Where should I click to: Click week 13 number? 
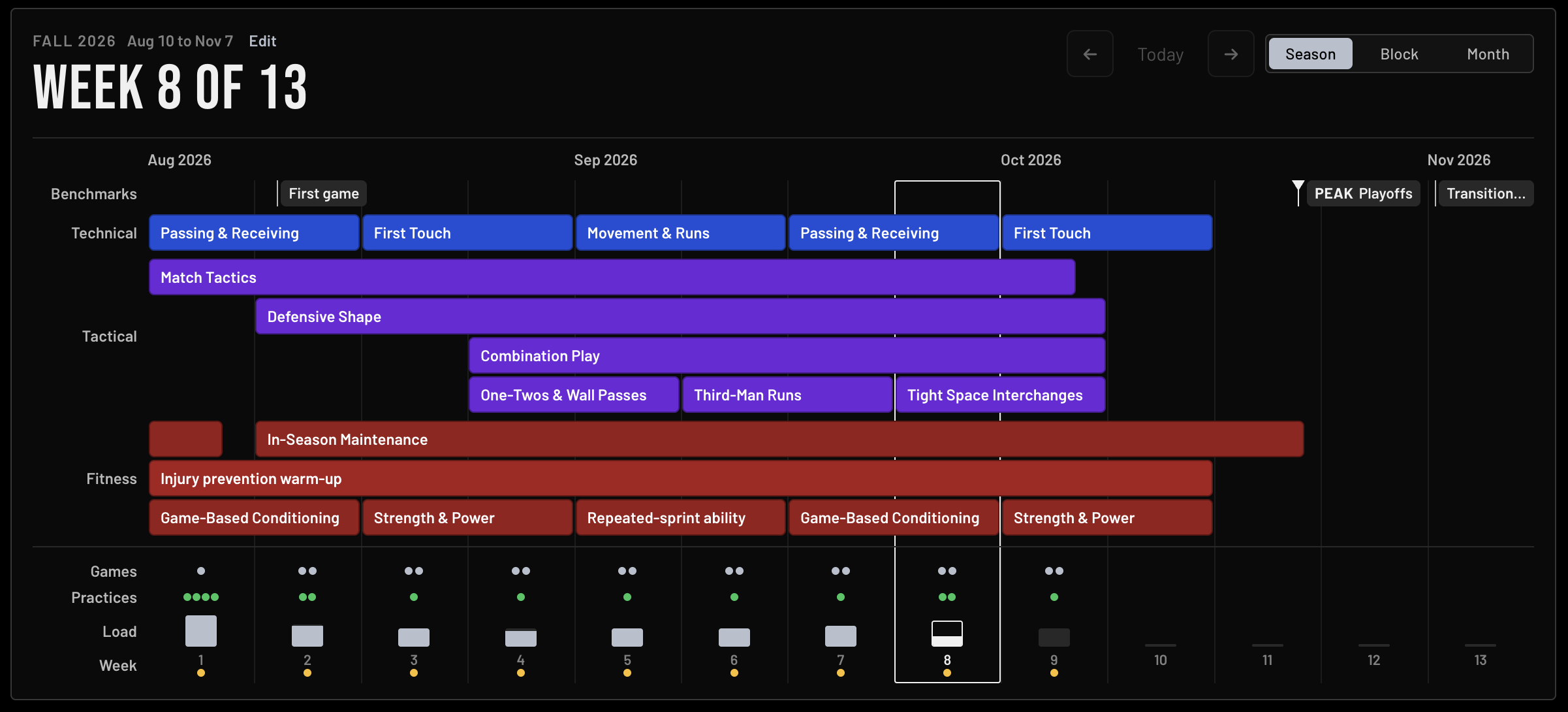pyautogui.click(x=1481, y=660)
